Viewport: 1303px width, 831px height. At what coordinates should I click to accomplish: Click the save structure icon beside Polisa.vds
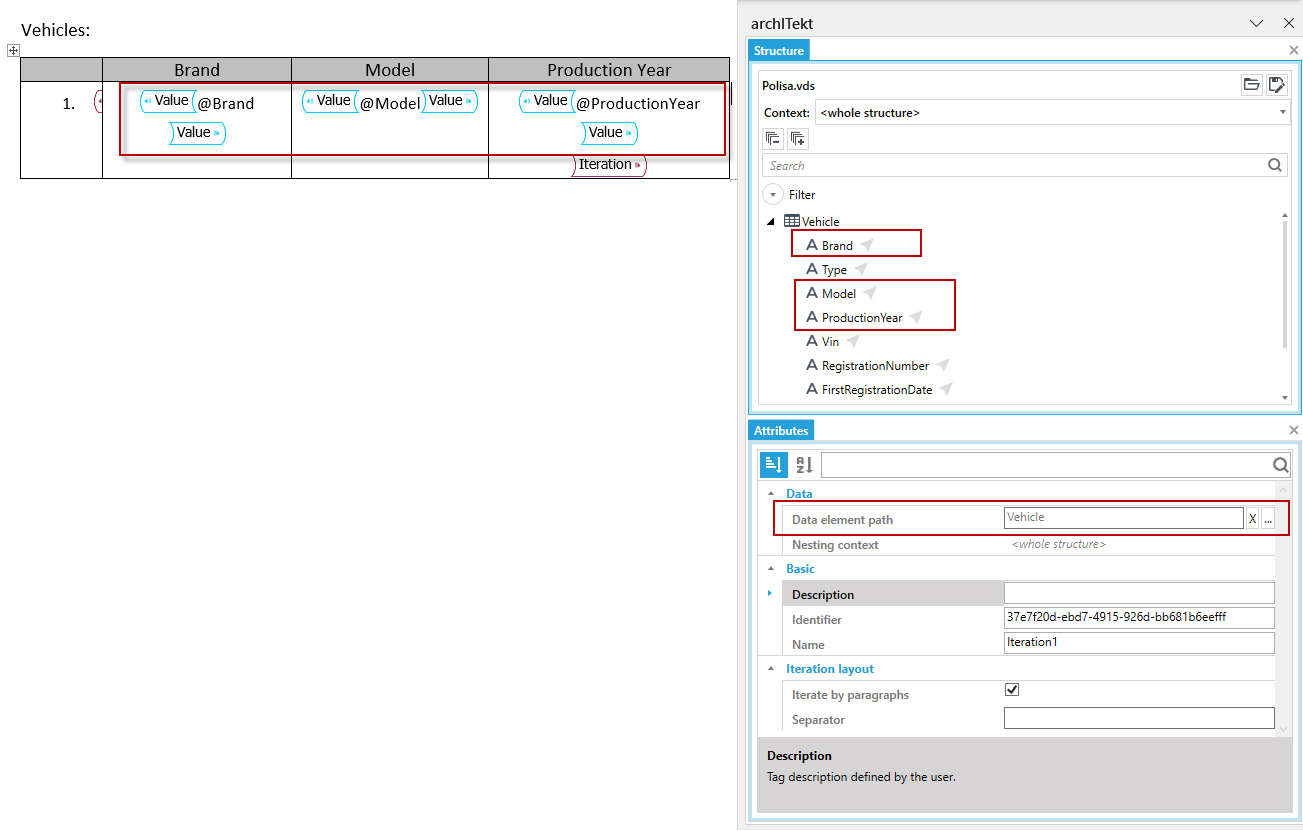(1276, 85)
